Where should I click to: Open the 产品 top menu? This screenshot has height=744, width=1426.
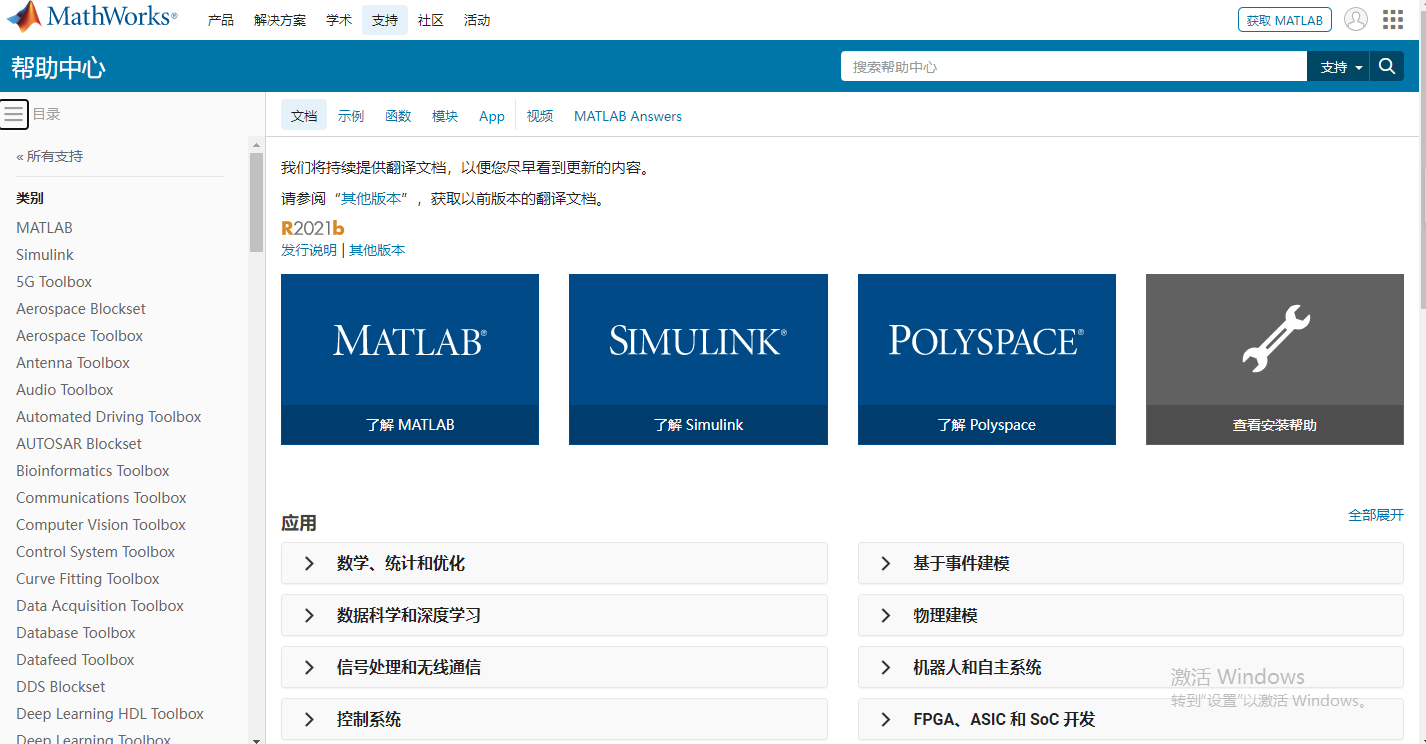(221, 20)
